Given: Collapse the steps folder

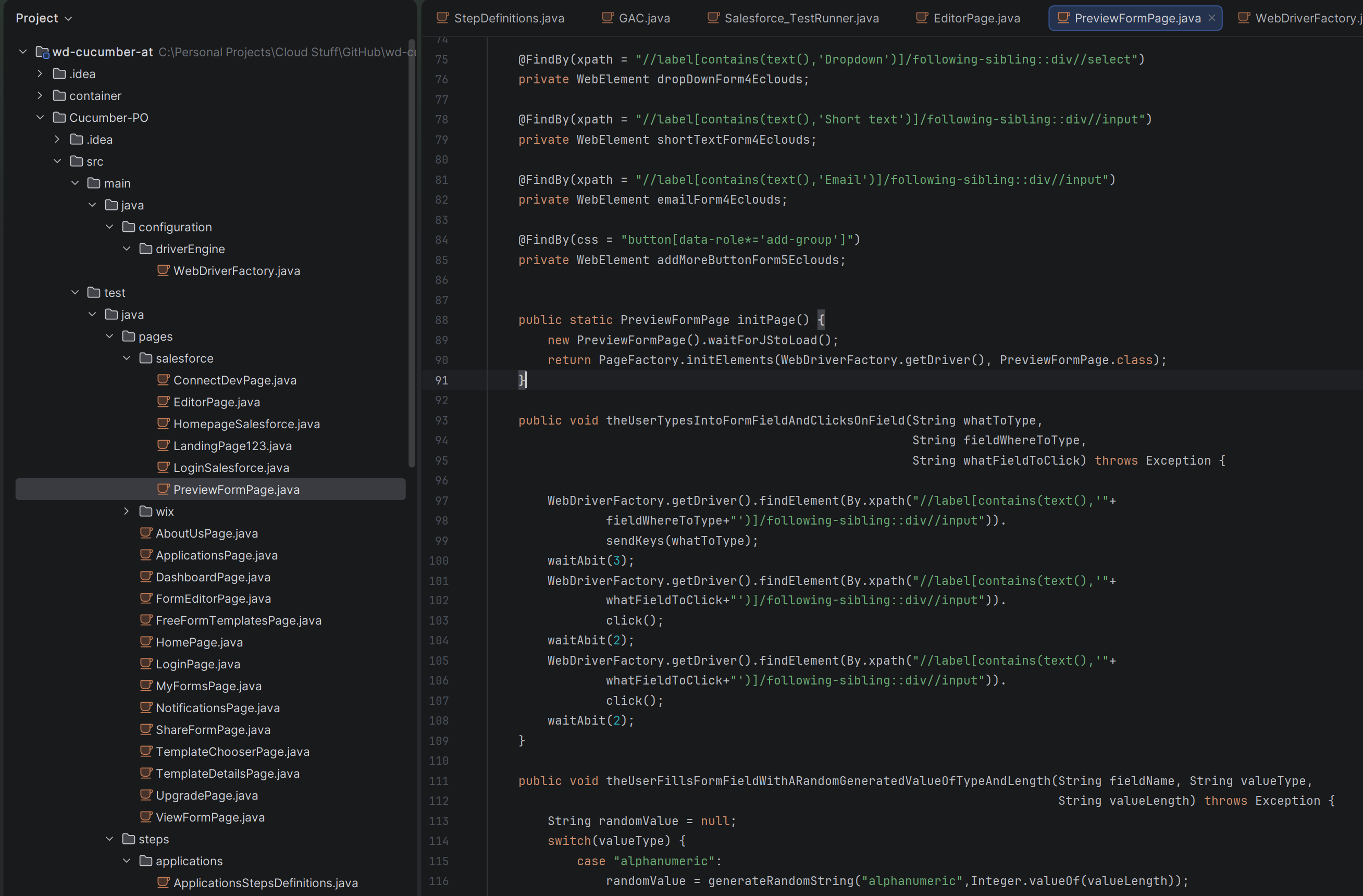Looking at the screenshot, I should pos(109,839).
